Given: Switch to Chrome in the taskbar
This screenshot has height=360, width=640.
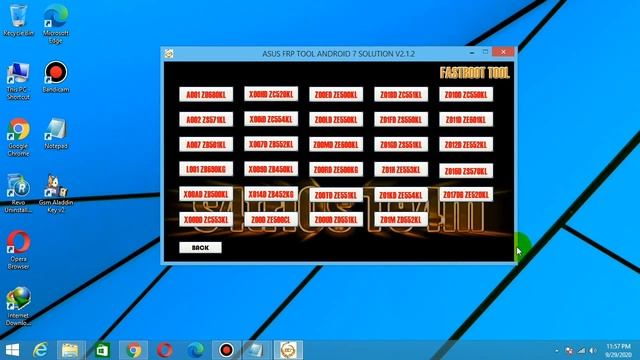Looking at the screenshot, I should (133, 350).
